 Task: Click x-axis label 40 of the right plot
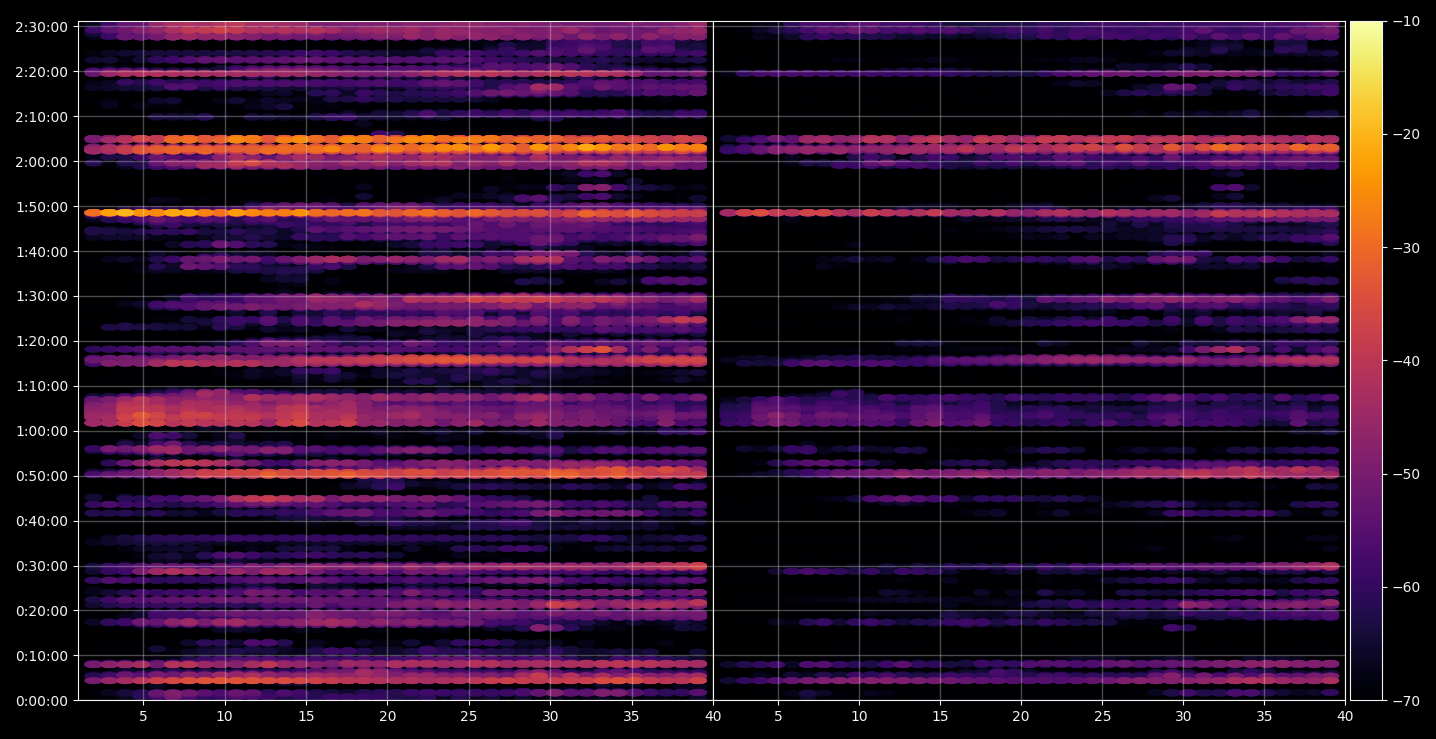coord(1345,716)
